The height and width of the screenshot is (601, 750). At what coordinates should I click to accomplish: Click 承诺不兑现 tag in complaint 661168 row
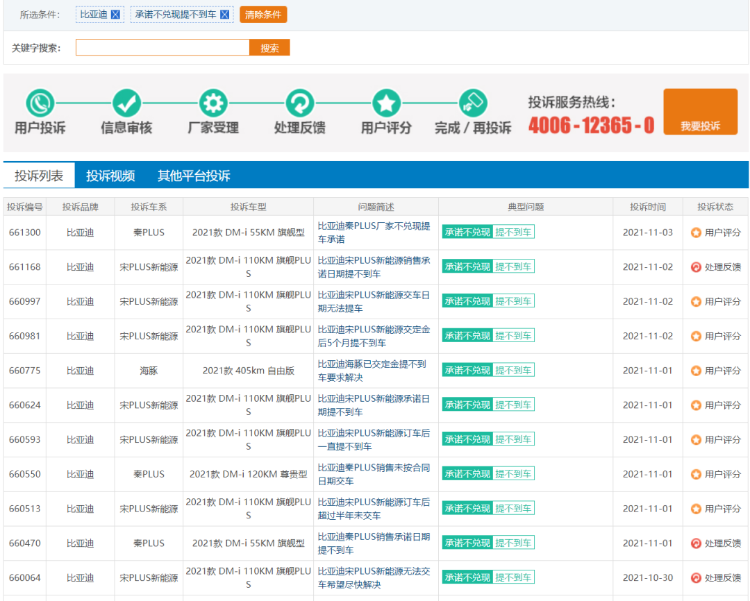(x=467, y=267)
